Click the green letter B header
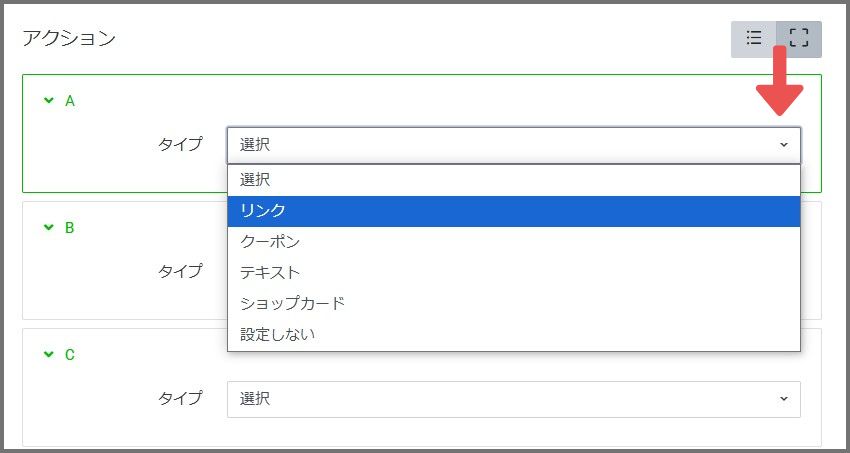Screen dimensions: 850x453 (x=69, y=228)
